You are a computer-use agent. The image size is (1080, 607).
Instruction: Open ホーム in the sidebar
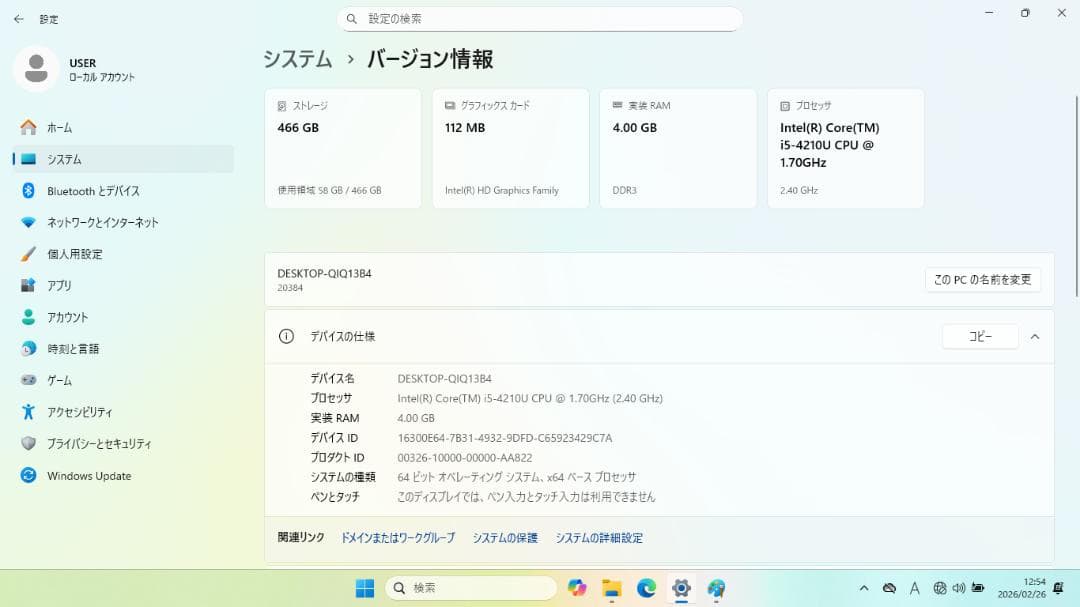[x=123, y=127]
